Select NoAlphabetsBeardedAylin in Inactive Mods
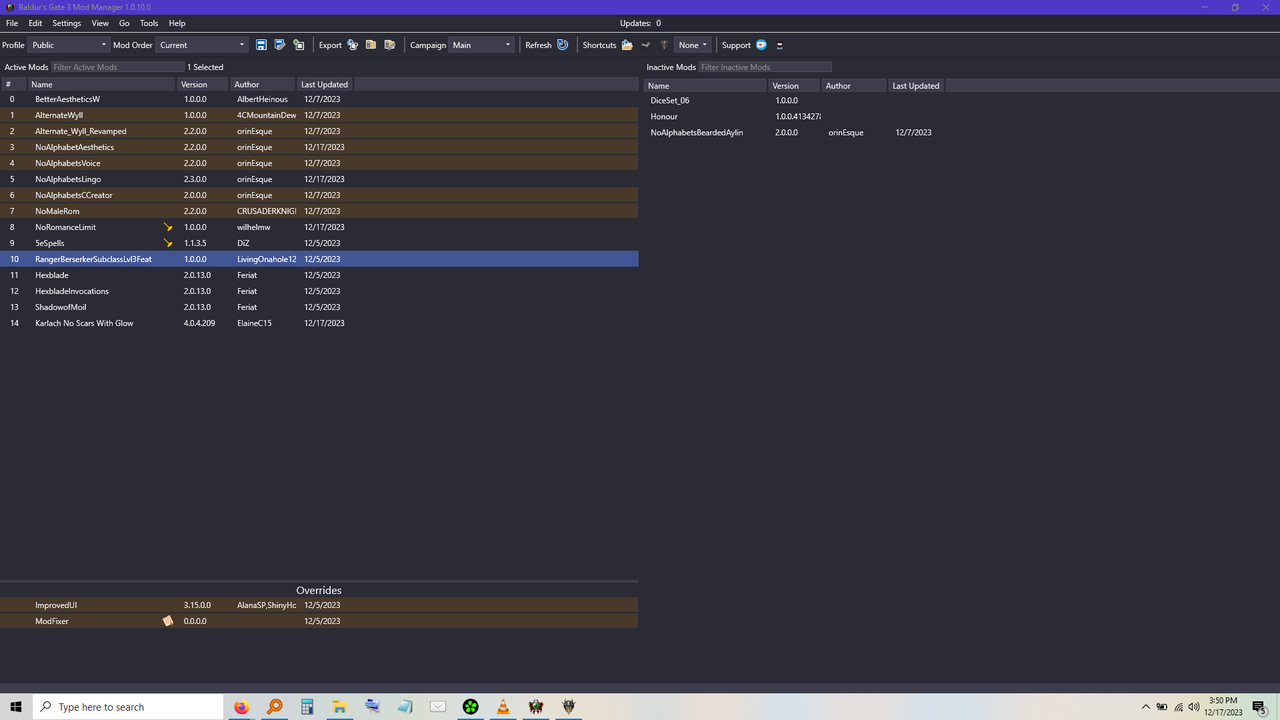 click(x=962, y=132)
